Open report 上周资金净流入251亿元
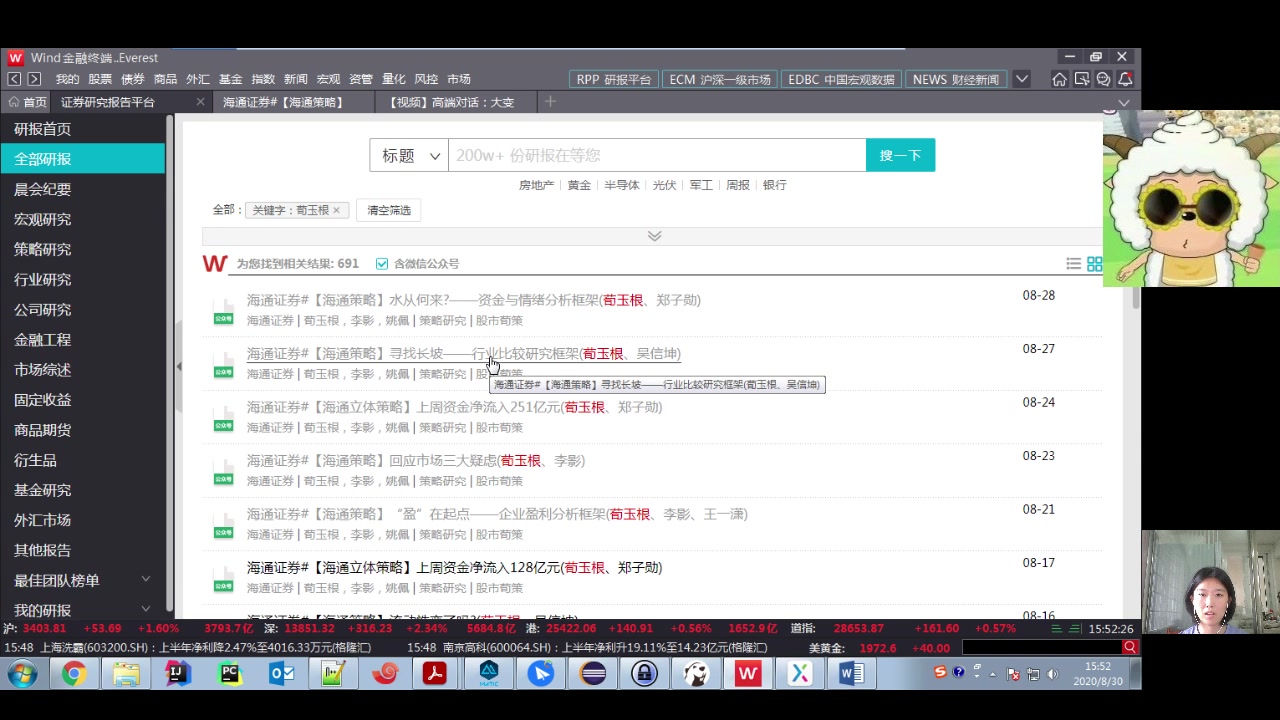 pyautogui.click(x=454, y=407)
